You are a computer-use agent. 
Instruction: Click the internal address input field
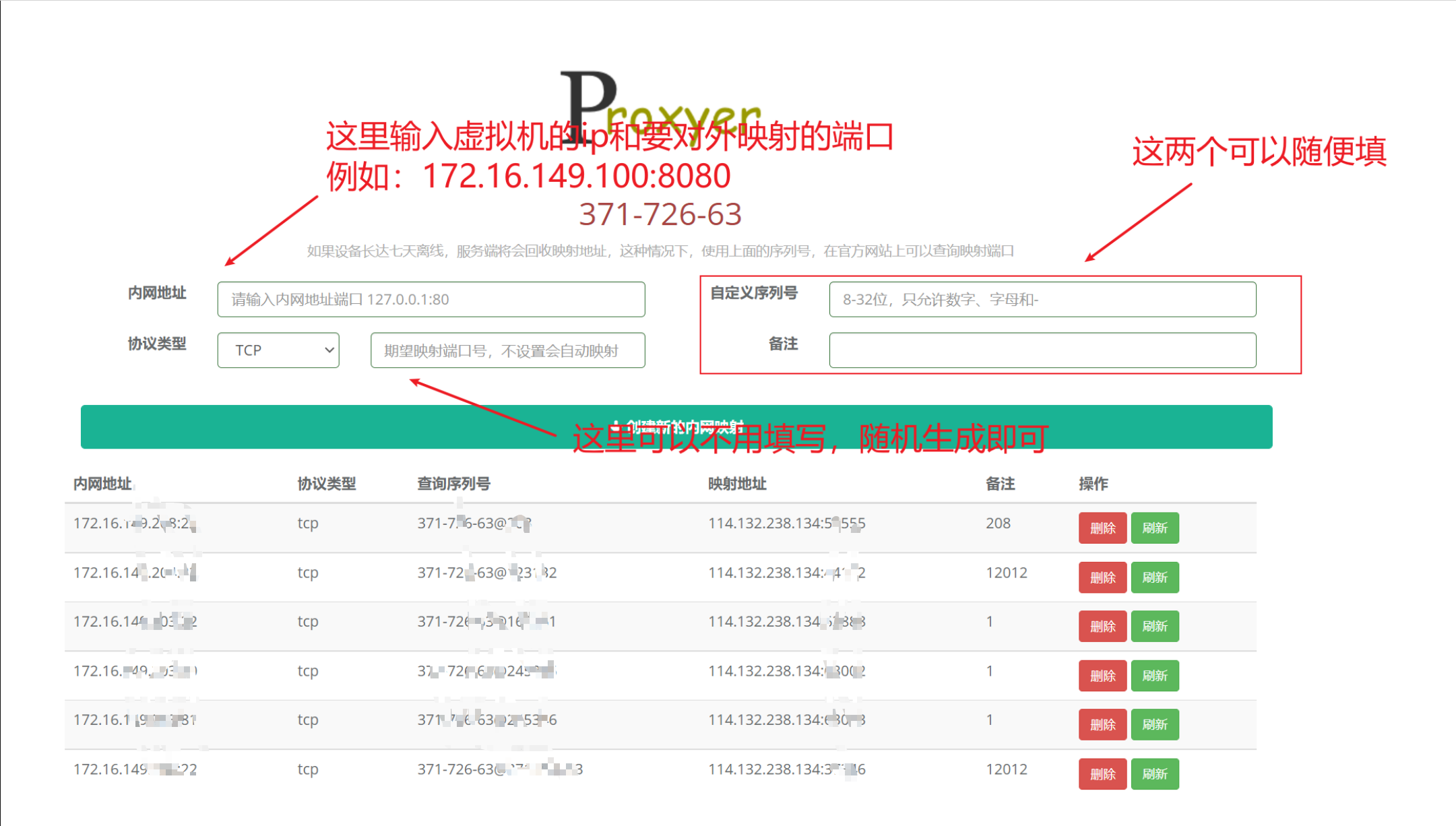431,299
